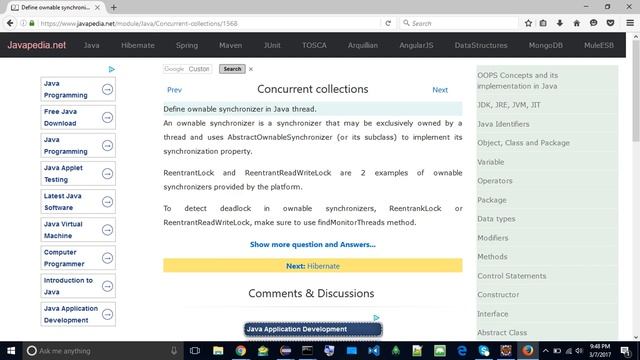Open Task View on the taskbar
Viewport: 640px width, 360px height.
click(x=195, y=351)
